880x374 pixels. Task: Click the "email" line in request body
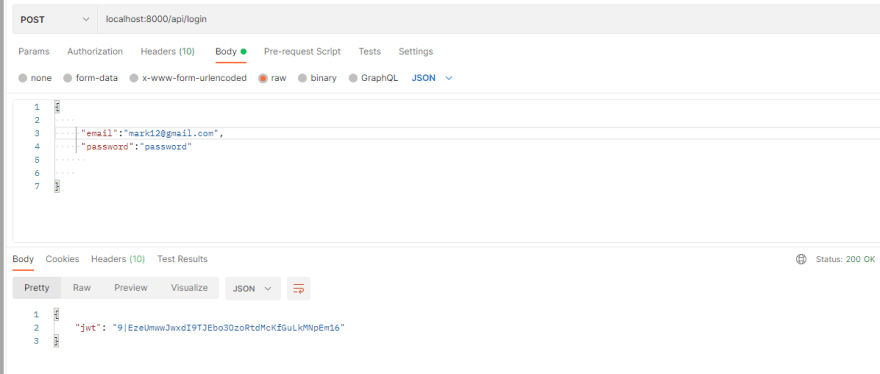(153, 133)
